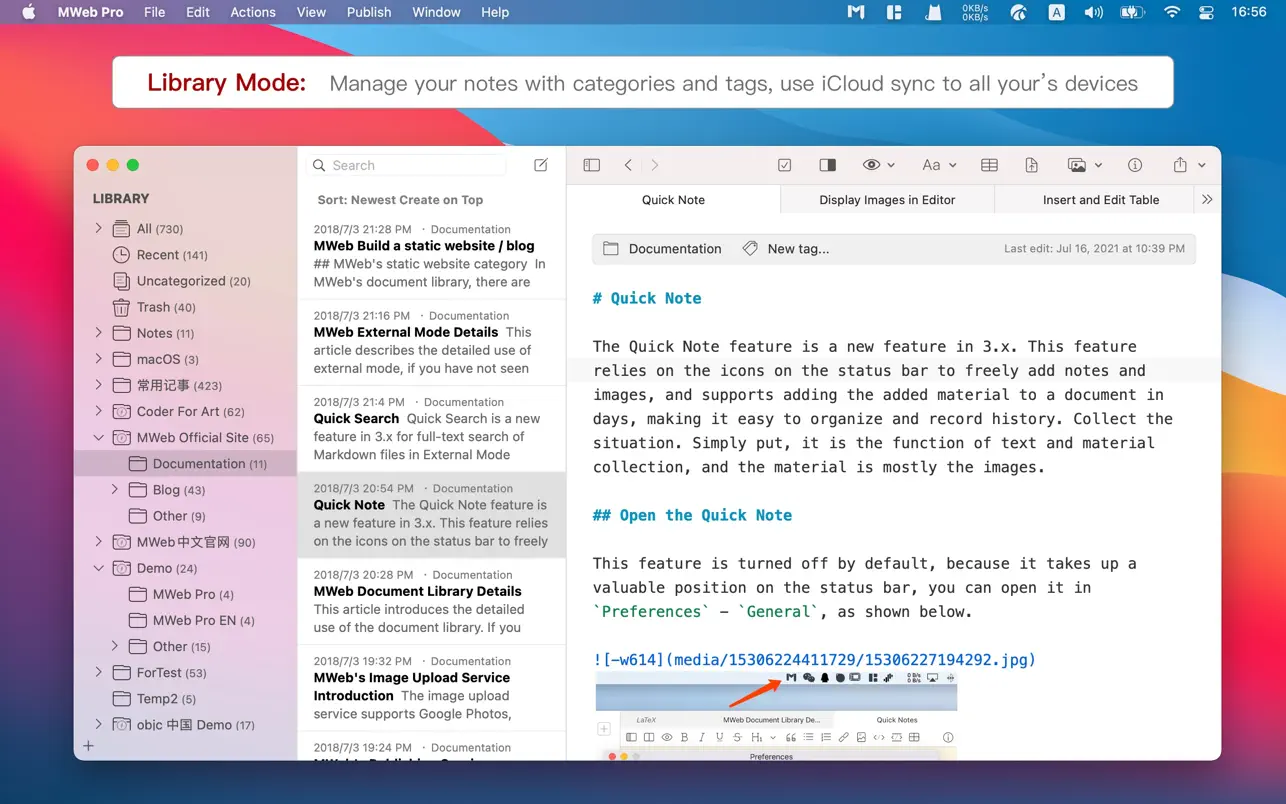Toggle the checkbox todo toolbar button
Image resolution: width=1286 pixels, height=804 pixels.
tap(785, 165)
